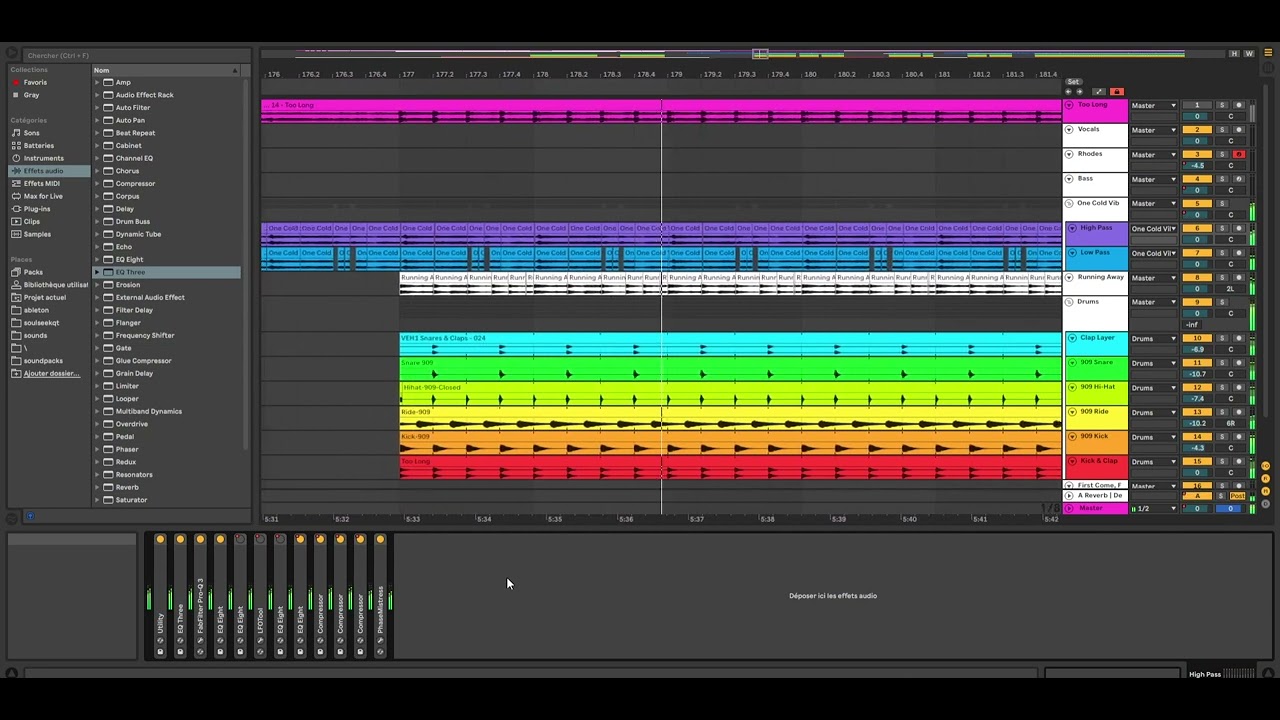Adjust the 909 Snare volume value -10.7
Viewport: 1280px width, 720px height.
point(1197,374)
